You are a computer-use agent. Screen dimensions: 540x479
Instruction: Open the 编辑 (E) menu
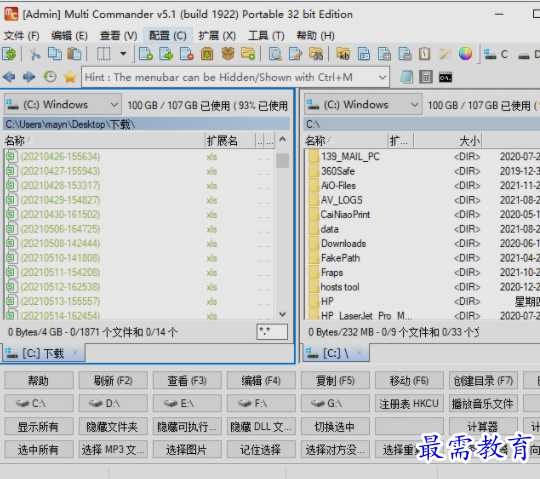[70, 35]
